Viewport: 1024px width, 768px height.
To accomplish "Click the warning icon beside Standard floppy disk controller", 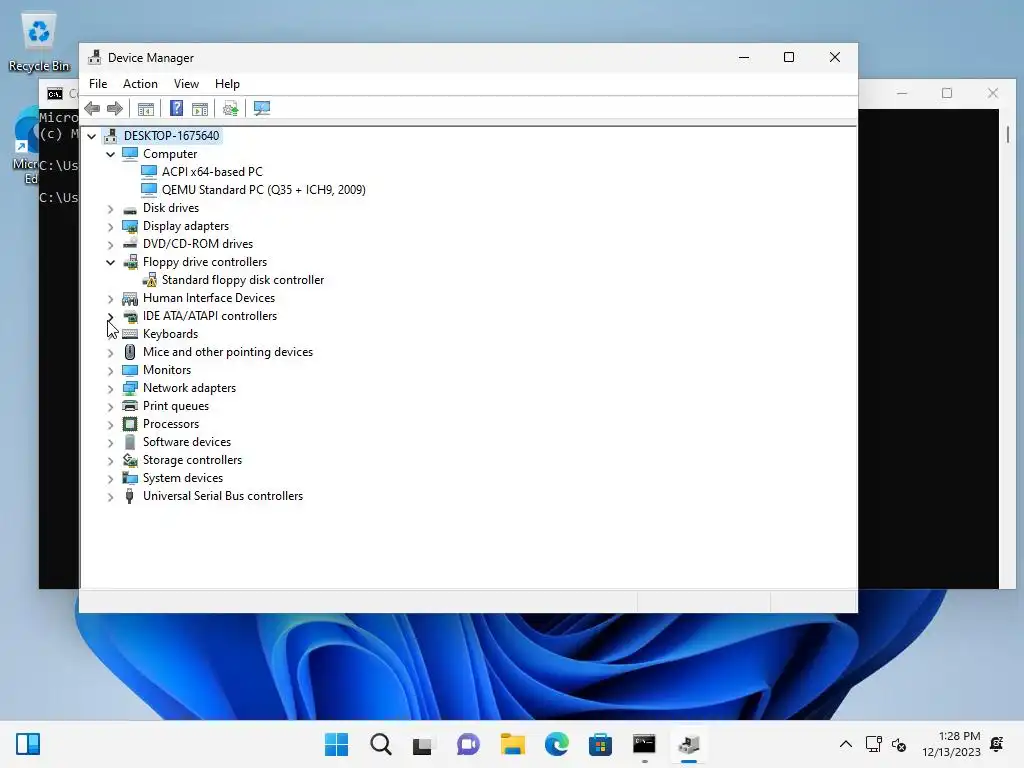I will tap(150, 280).
